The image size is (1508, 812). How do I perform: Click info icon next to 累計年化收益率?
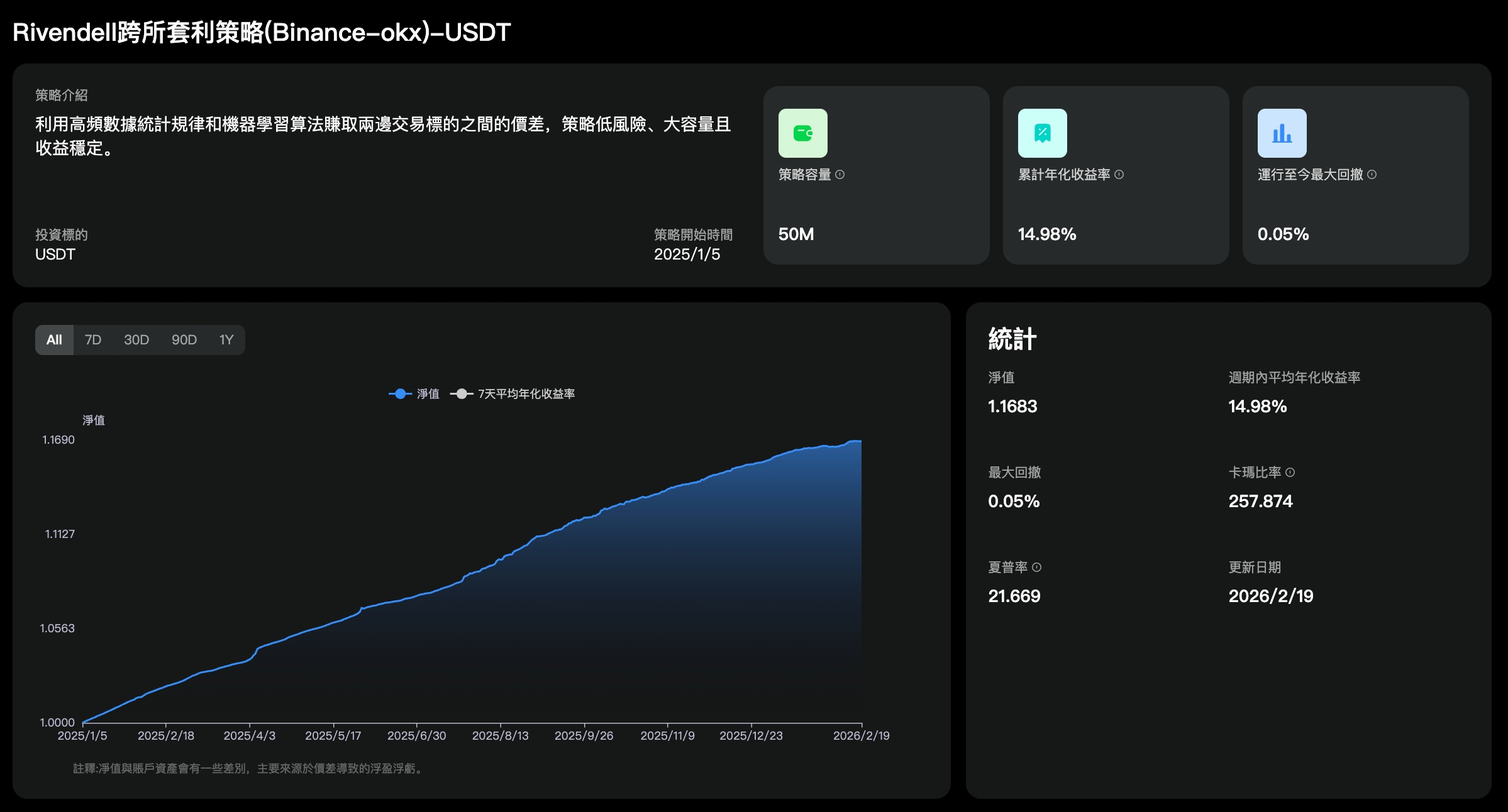[1119, 175]
